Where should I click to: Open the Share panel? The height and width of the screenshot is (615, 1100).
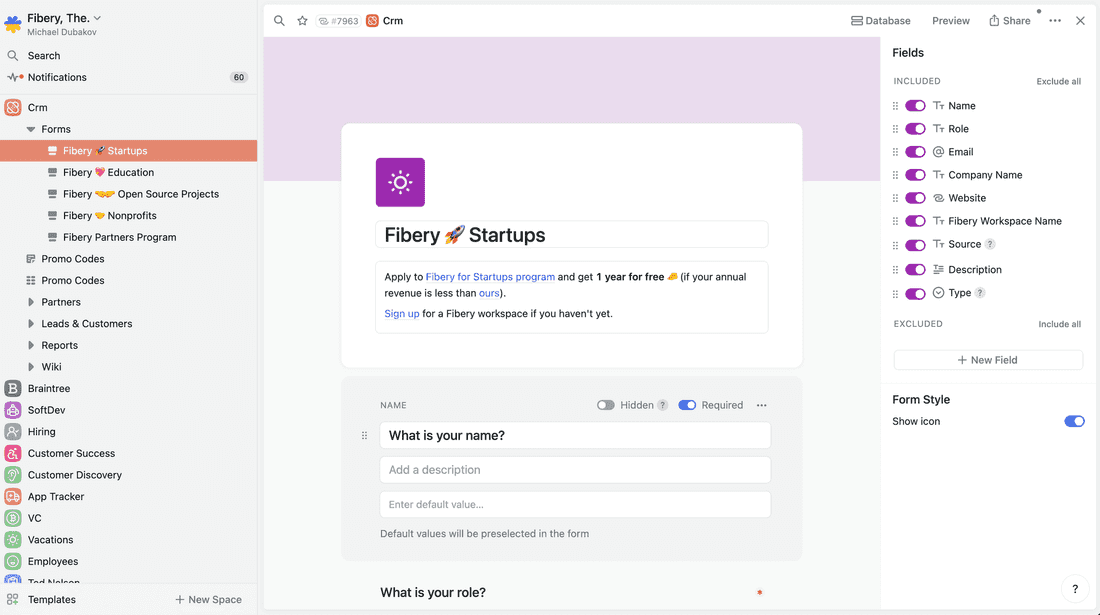tap(1009, 20)
